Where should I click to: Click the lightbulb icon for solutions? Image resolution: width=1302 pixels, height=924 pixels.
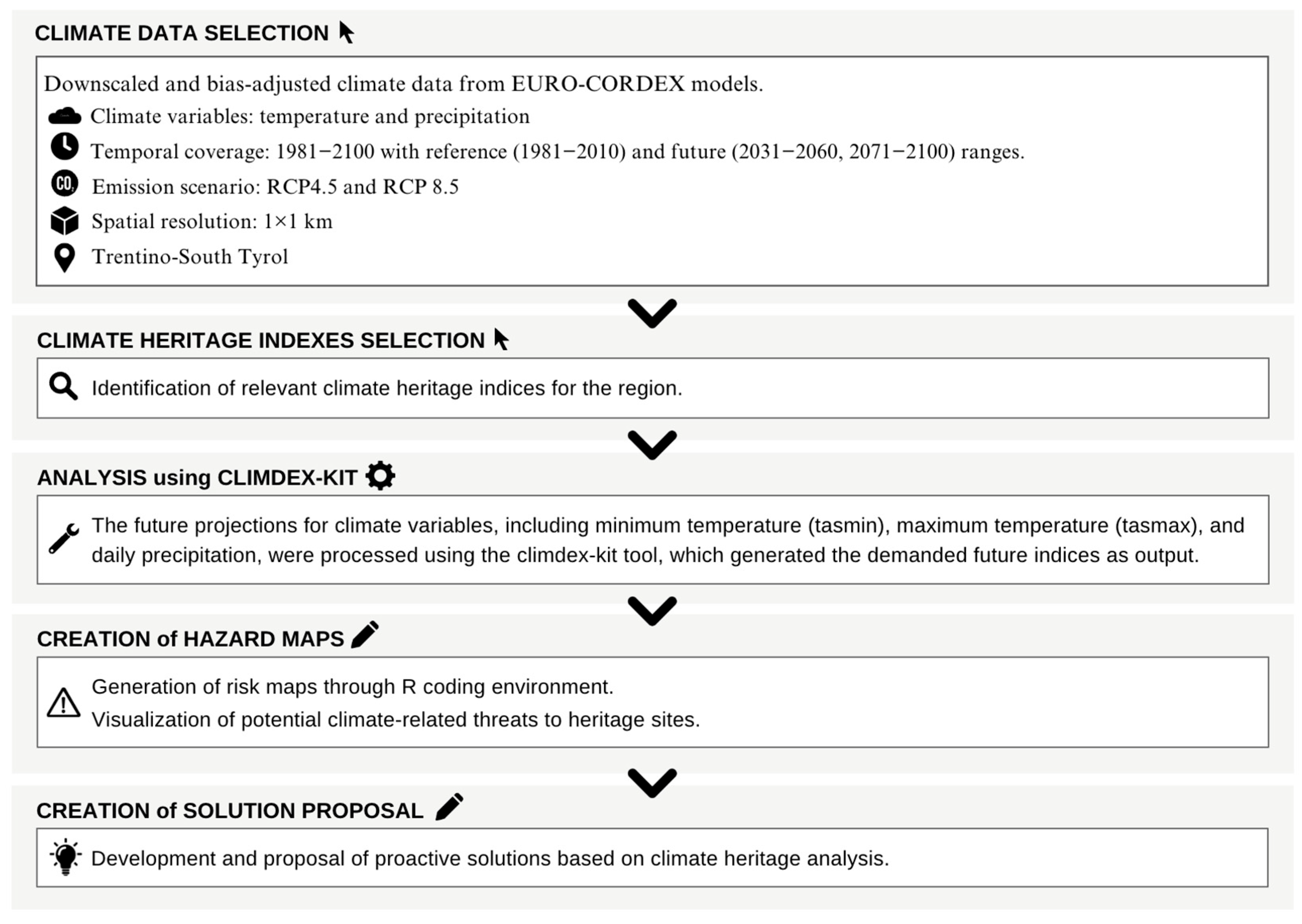pyautogui.click(x=65, y=857)
